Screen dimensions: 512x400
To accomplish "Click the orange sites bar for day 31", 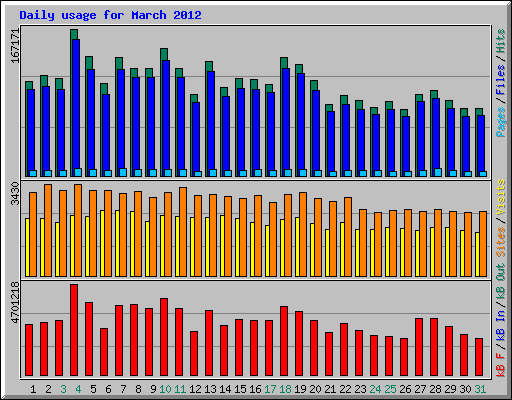I will (483, 244).
